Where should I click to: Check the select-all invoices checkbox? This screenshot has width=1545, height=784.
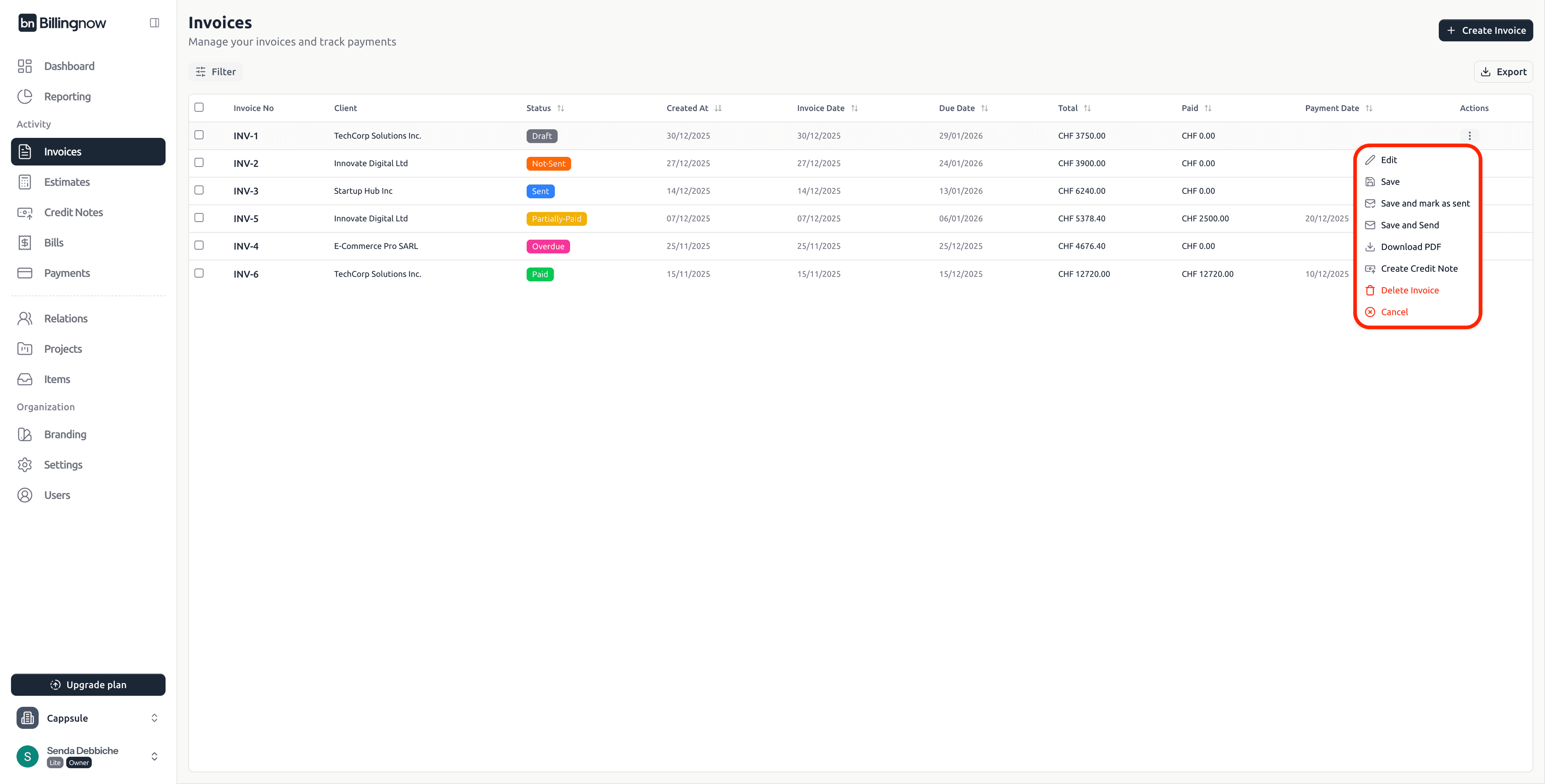coord(199,107)
